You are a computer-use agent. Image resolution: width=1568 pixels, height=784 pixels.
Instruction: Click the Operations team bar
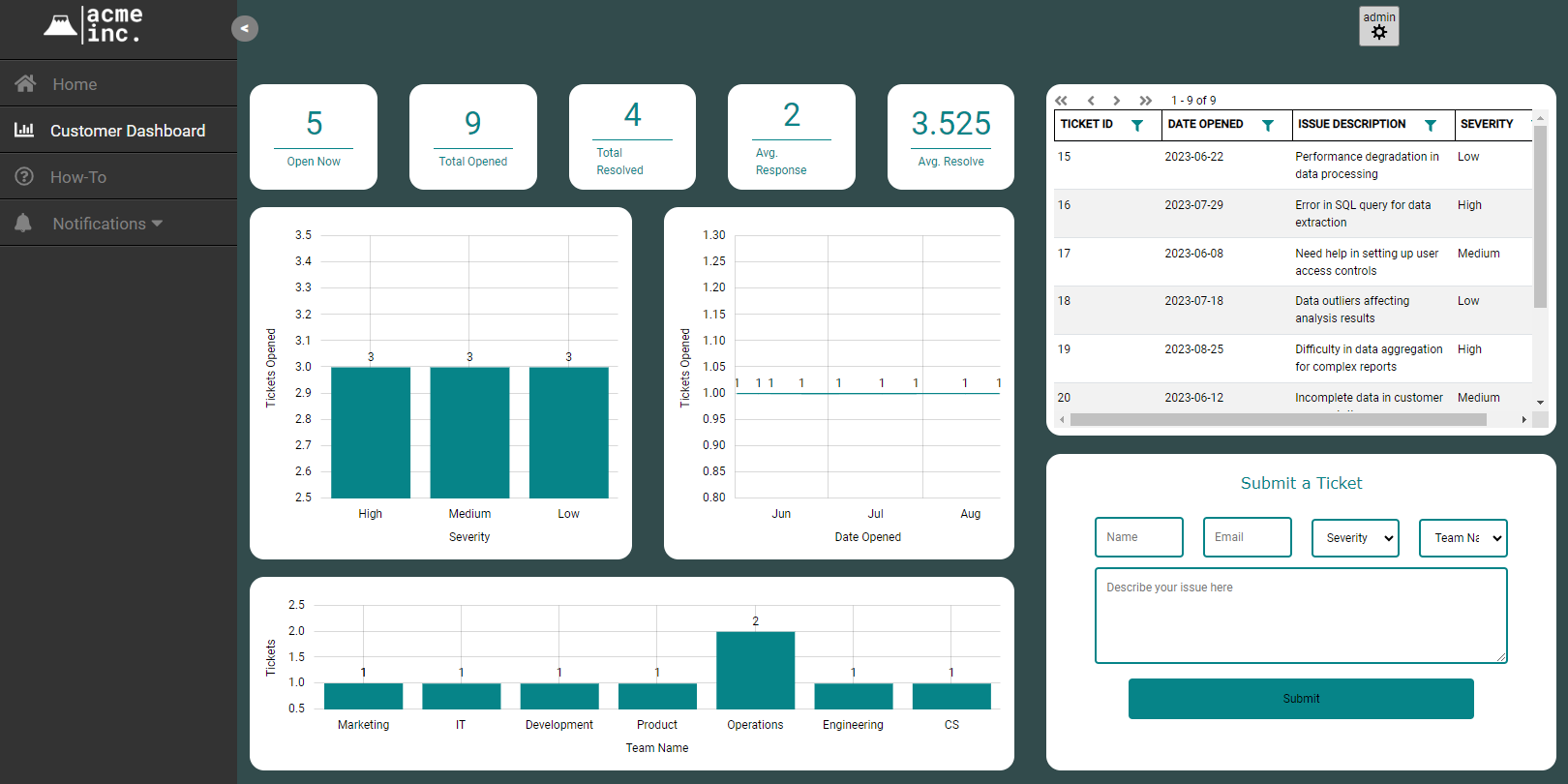755,670
